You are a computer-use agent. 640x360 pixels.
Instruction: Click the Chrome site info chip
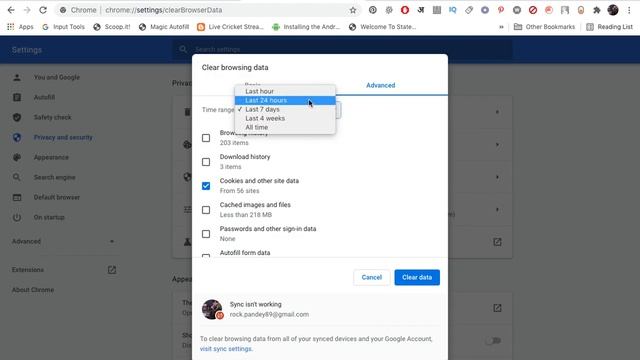(x=78, y=10)
